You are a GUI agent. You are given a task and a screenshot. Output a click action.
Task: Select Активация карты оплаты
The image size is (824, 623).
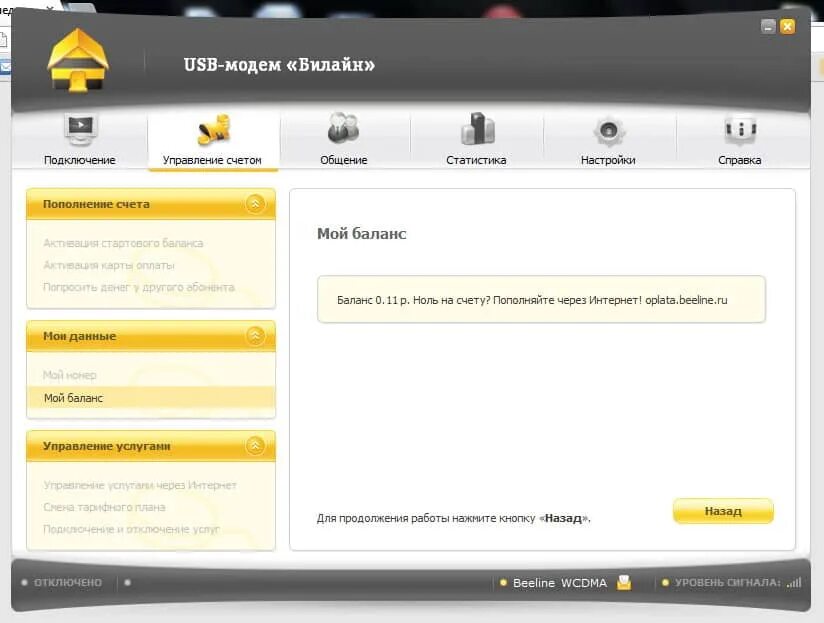(x=109, y=265)
